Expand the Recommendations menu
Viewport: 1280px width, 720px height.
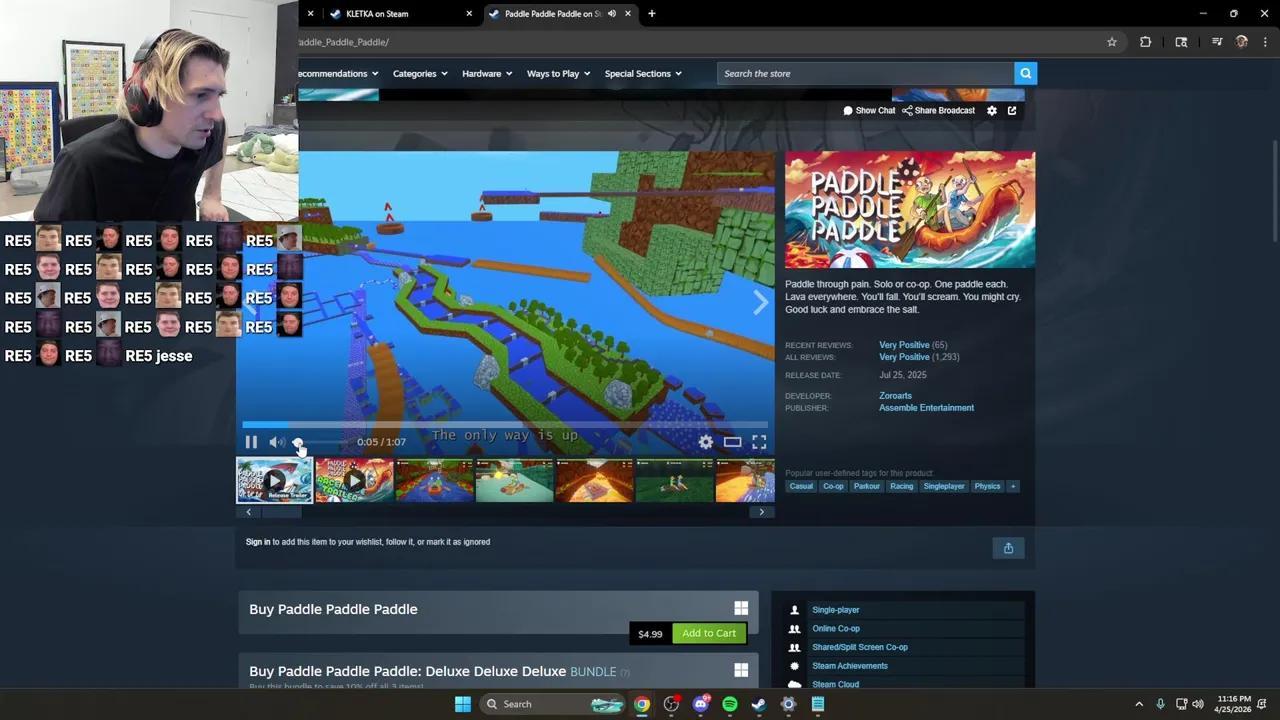point(338,73)
